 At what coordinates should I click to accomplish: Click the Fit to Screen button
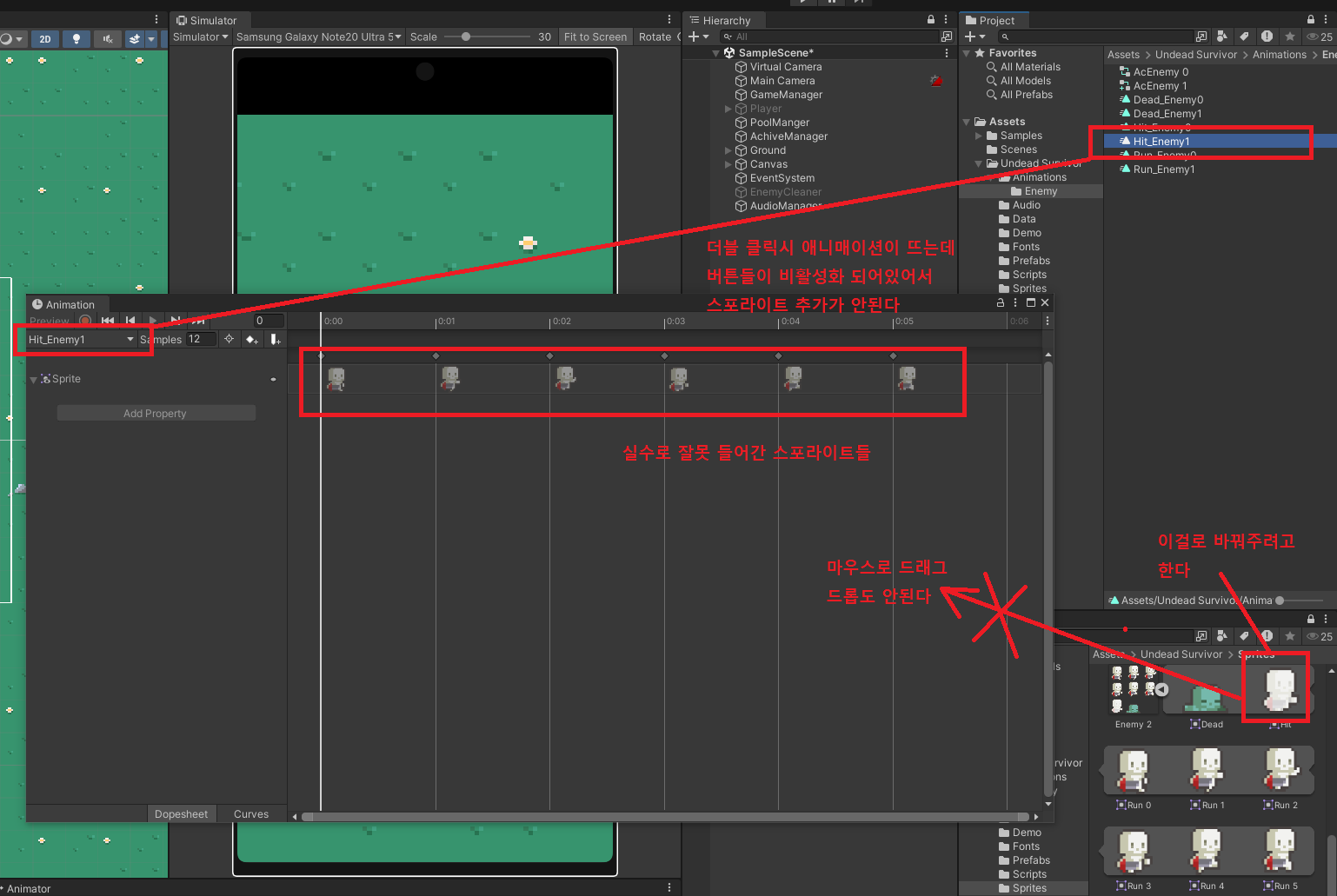tap(595, 37)
